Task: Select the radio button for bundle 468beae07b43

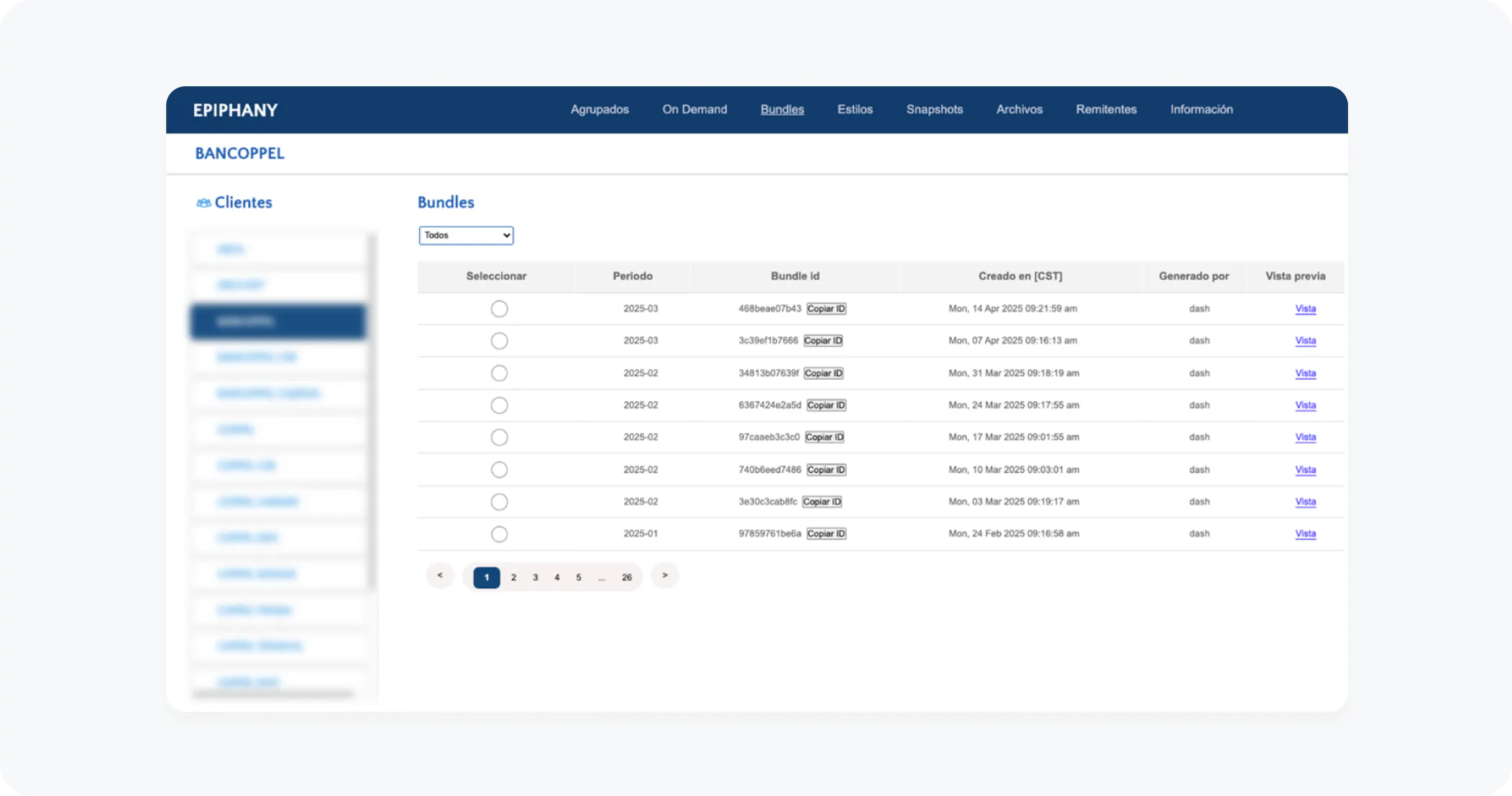Action: pos(499,308)
